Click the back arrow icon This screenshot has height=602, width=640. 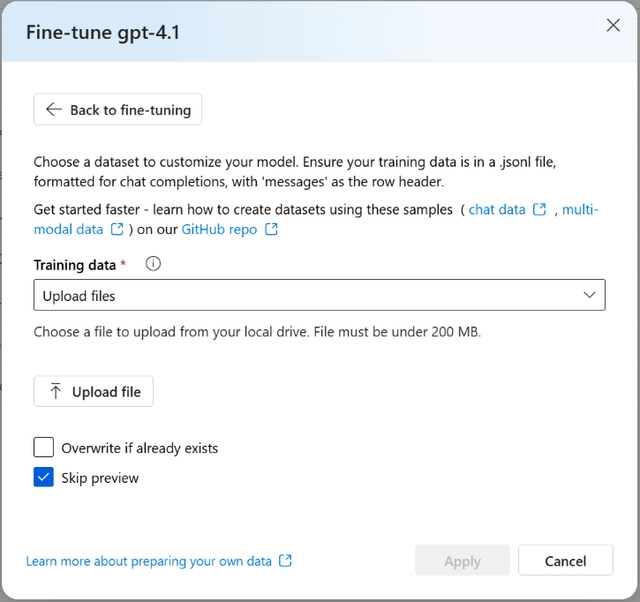tap(54, 110)
